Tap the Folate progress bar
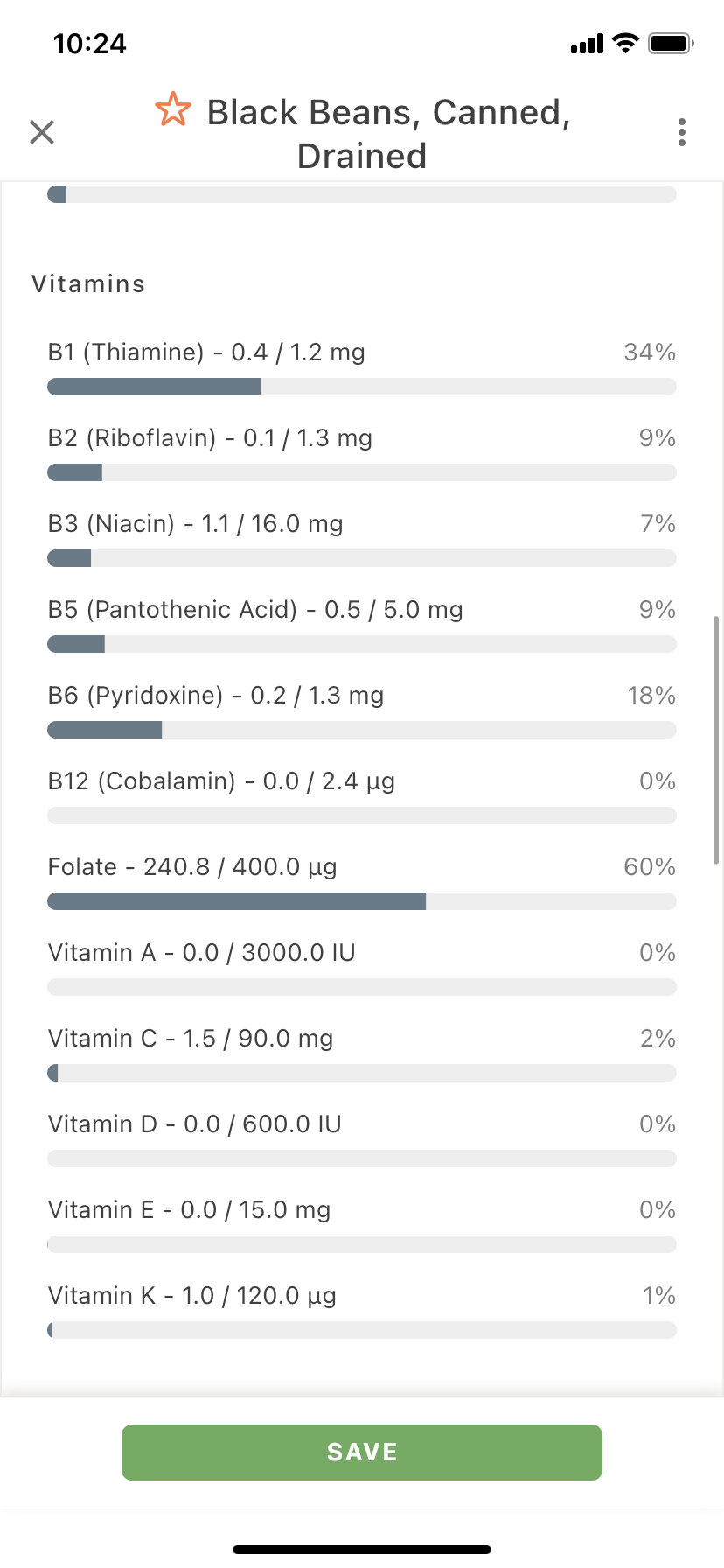Screen dimensions: 724x1568 coord(362,901)
